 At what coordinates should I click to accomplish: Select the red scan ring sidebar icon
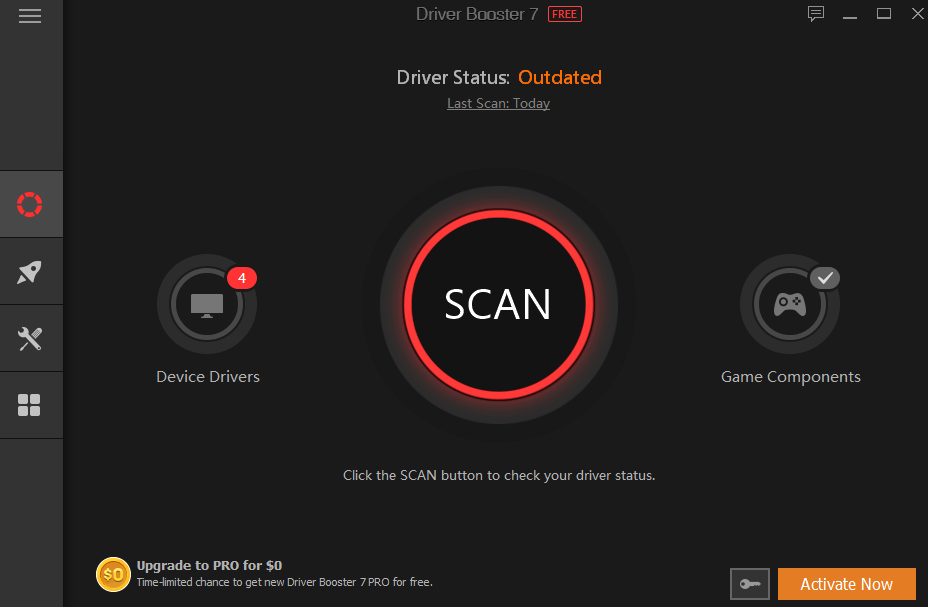tap(30, 204)
